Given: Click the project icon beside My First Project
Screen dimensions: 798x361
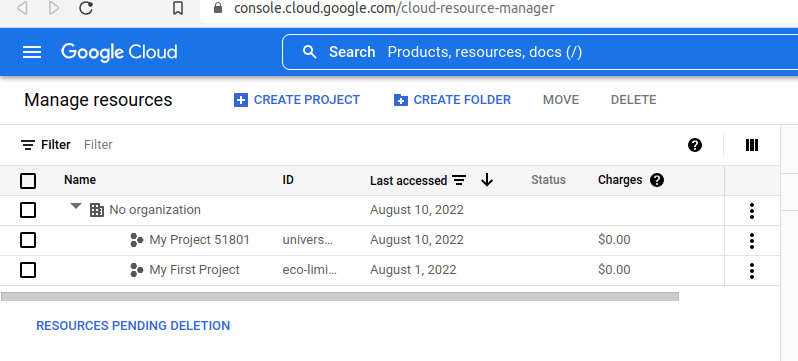Looking at the screenshot, I should [136, 270].
